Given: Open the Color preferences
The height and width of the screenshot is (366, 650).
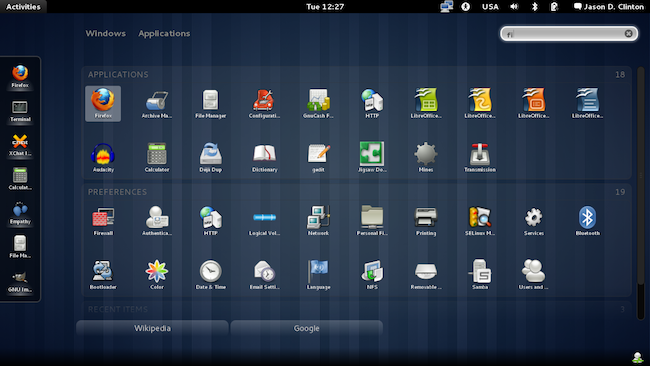Looking at the screenshot, I should point(157,275).
